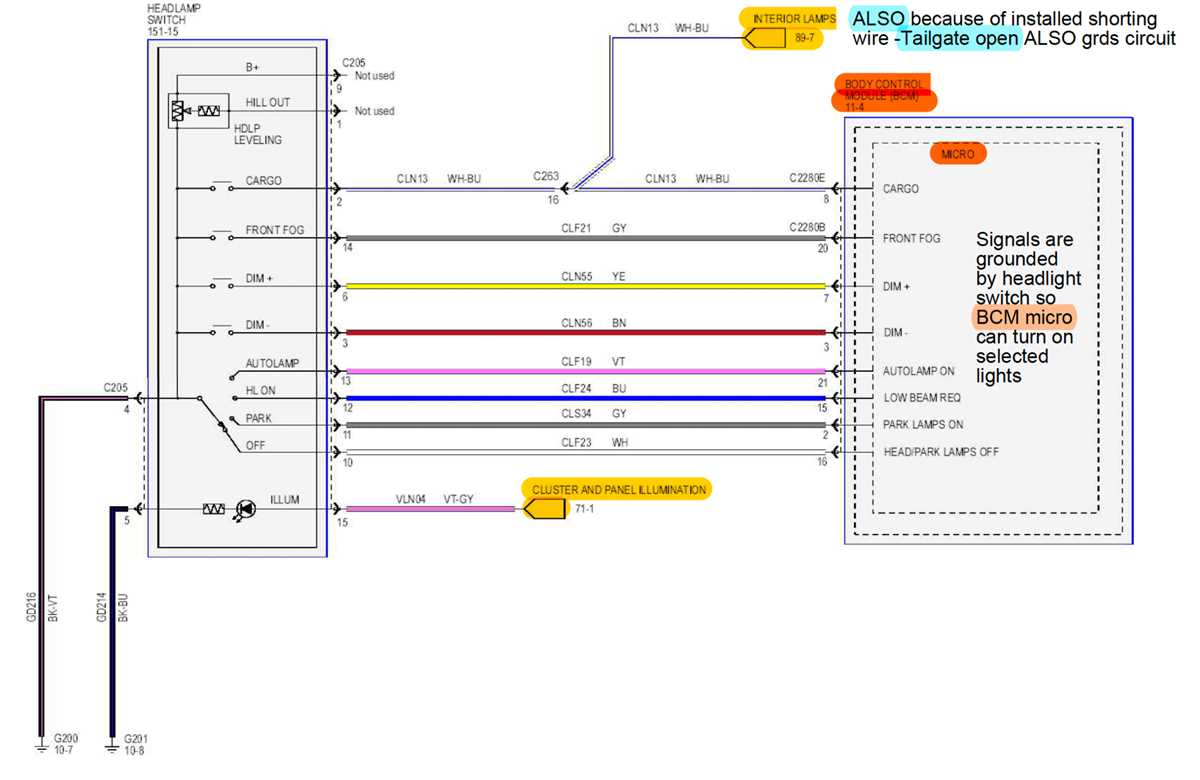Viewport: 1200px width, 780px height.
Task: Click the HL ON switch position label
Action: click(261, 390)
